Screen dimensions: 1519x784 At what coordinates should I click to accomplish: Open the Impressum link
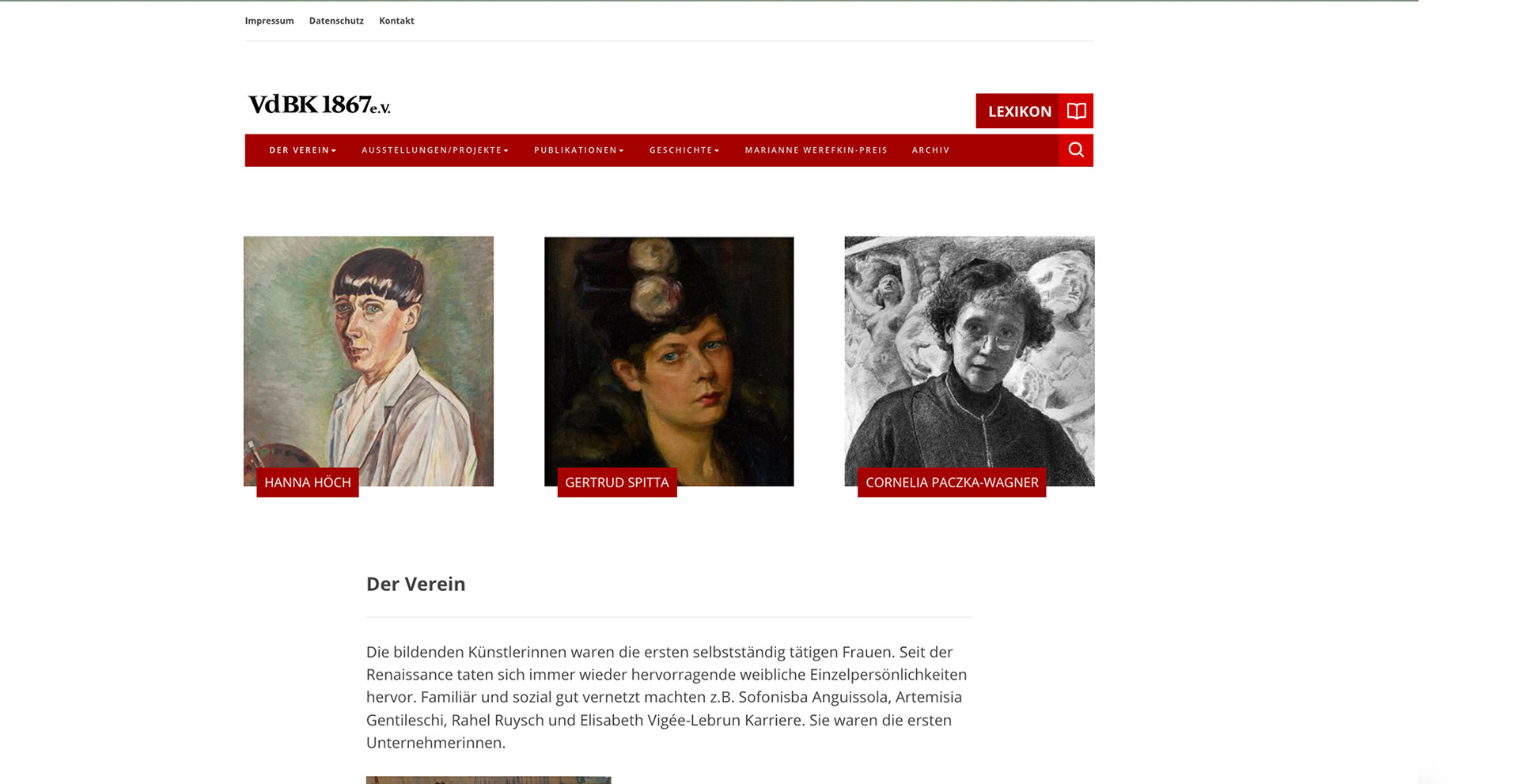pyautogui.click(x=269, y=21)
